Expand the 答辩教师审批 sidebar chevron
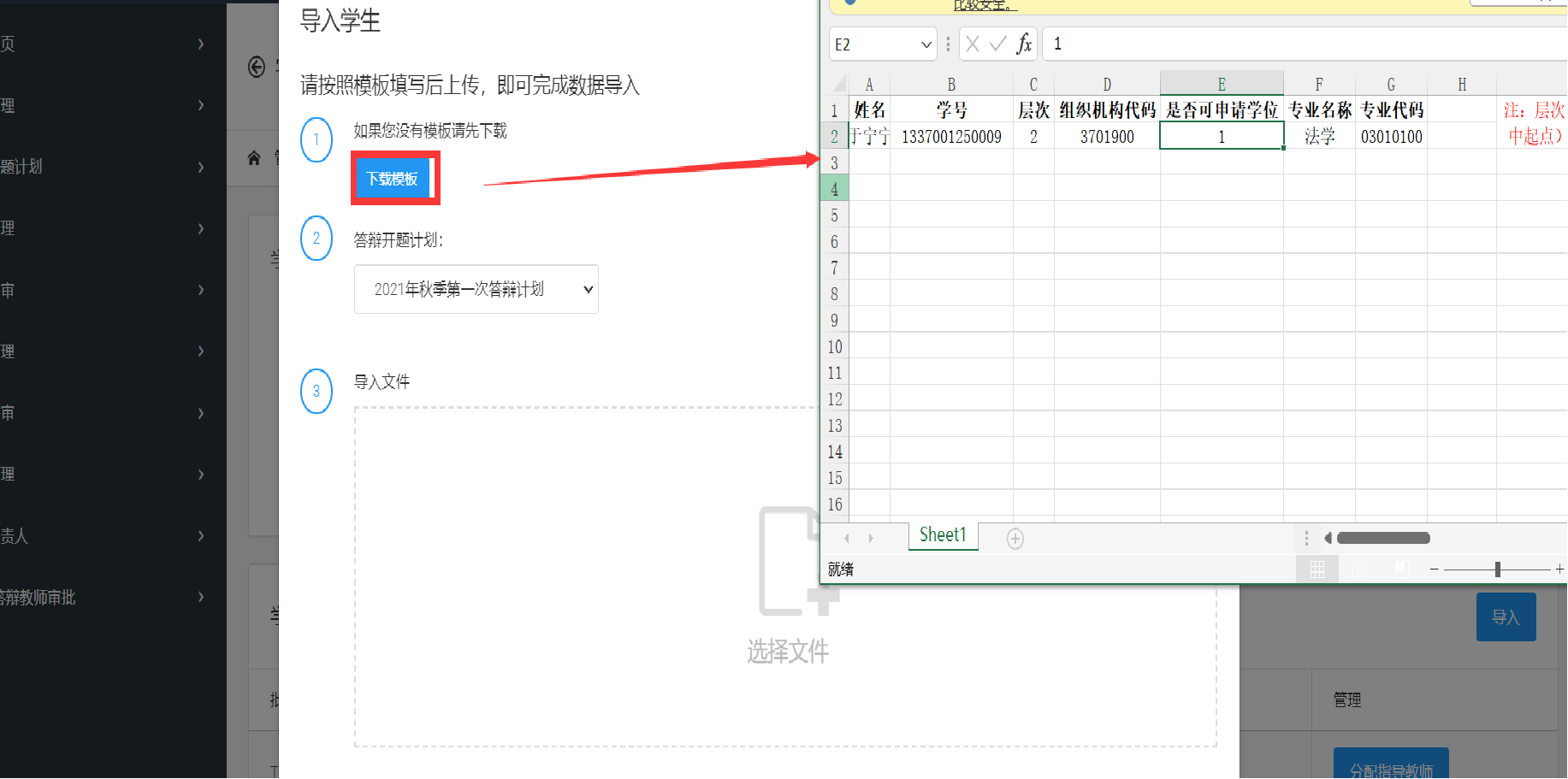 coord(201,597)
